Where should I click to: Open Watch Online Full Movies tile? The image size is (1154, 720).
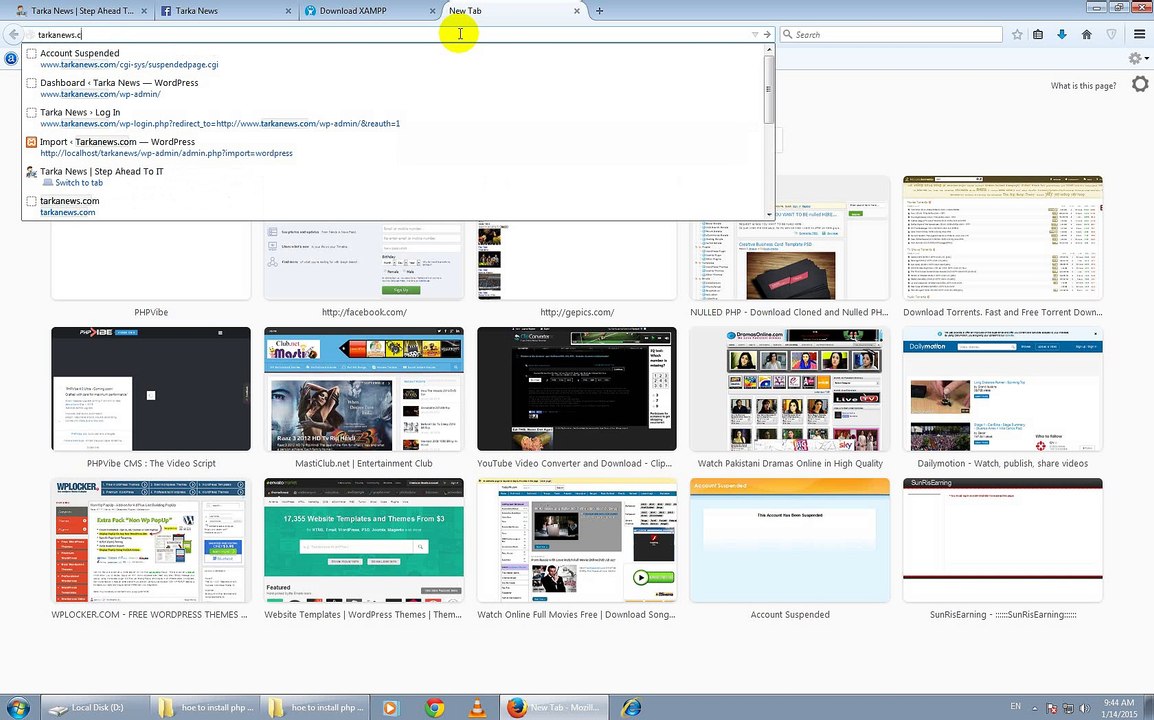coord(576,540)
